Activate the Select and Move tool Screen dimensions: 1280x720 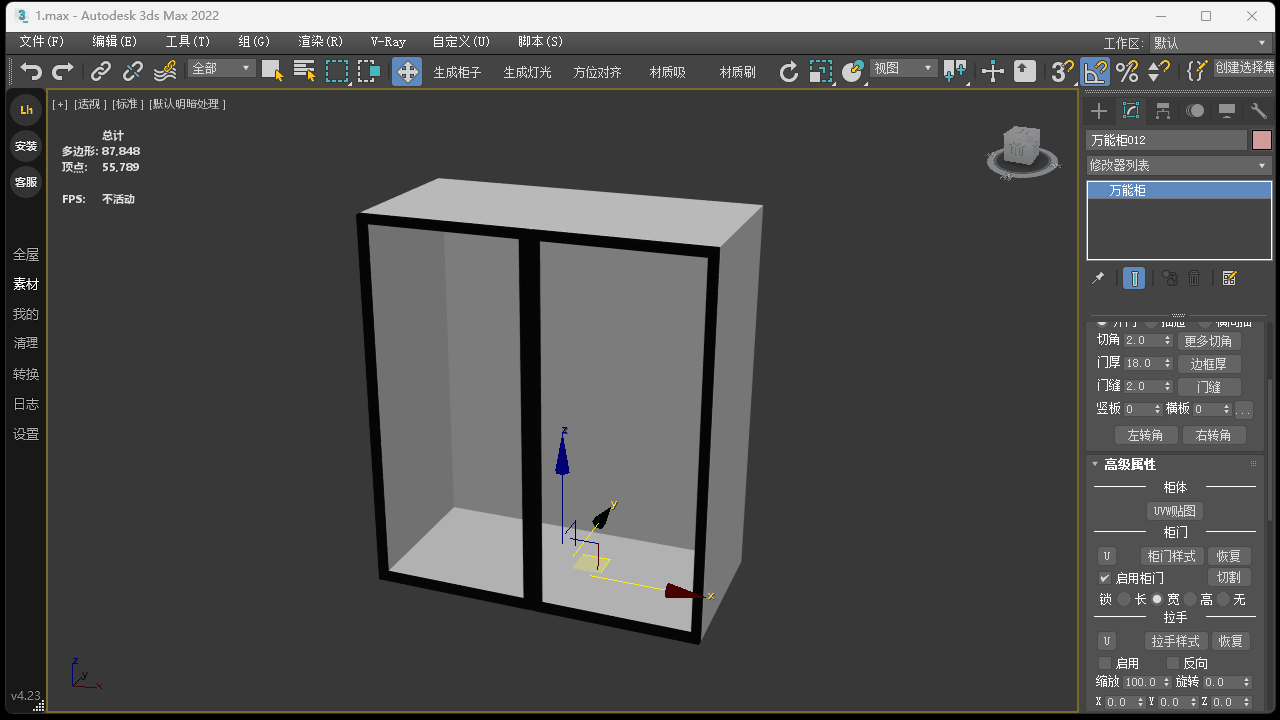point(407,71)
